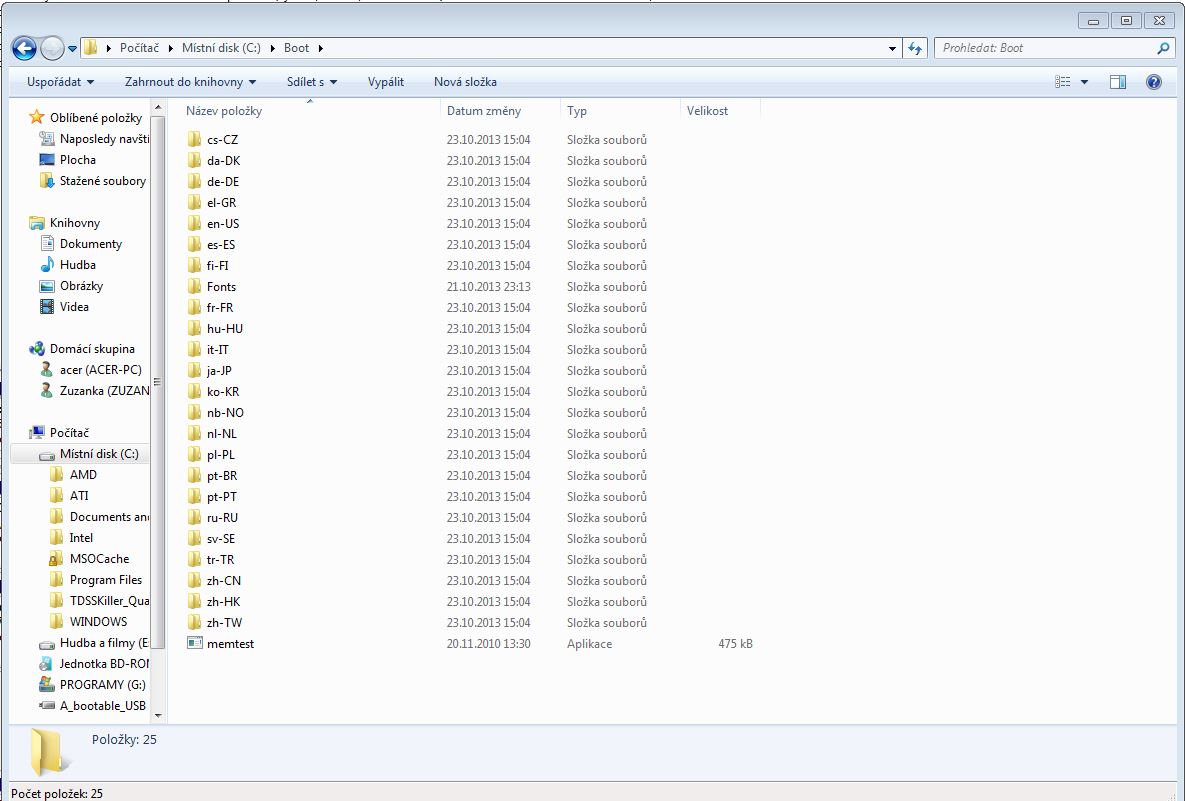Open Naposledy navštívené in sidebar
This screenshot has height=801, width=1185.
104,138
